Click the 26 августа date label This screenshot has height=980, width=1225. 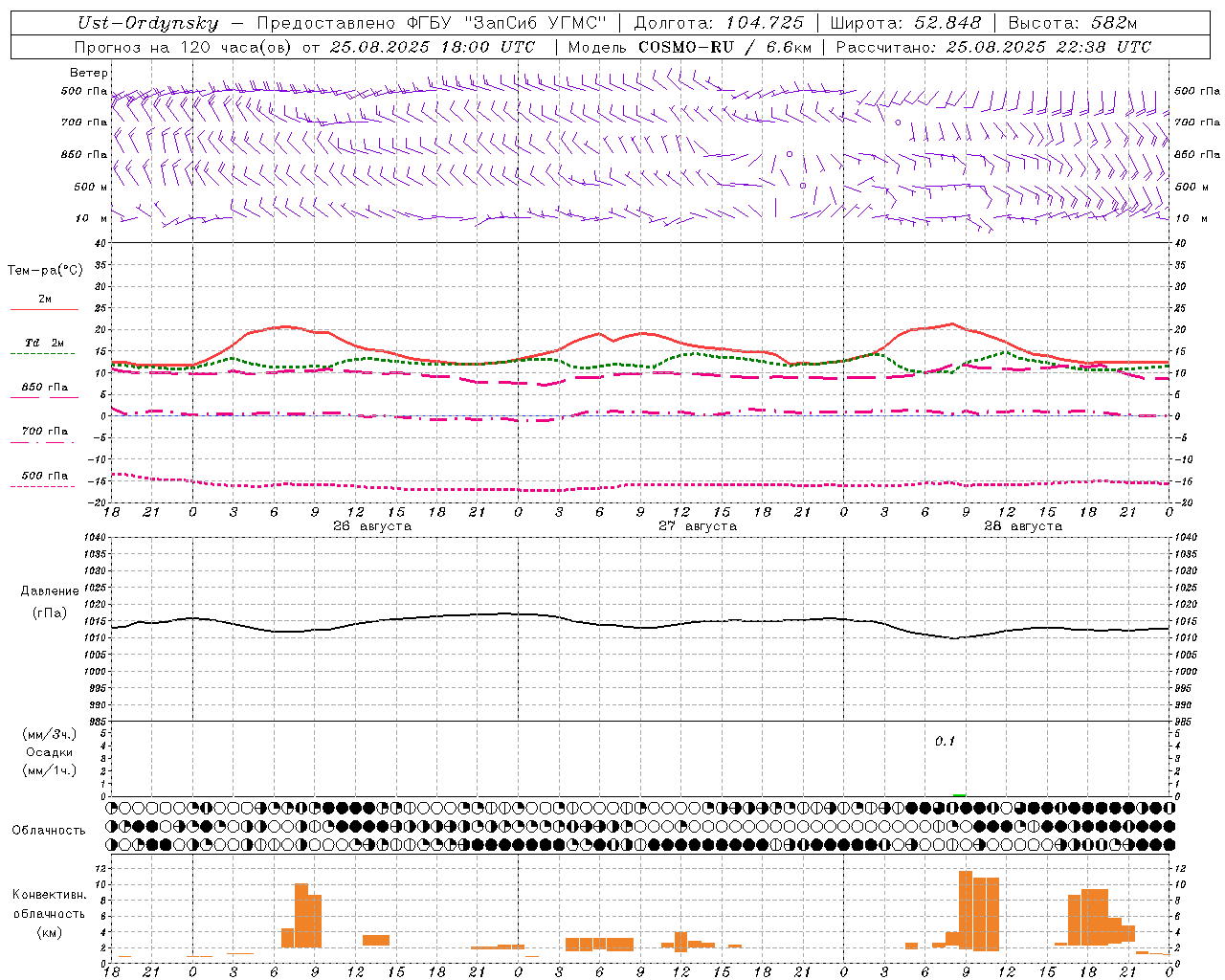click(x=372, y=526)
